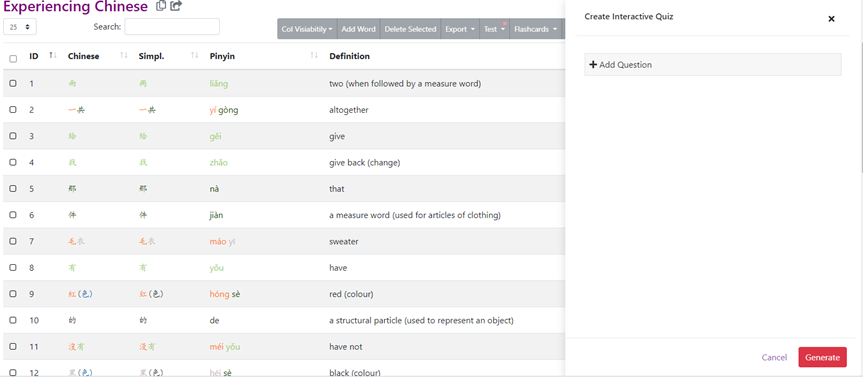Screen dimensions: 863x377
Task: Sort the Simpl. column using arrows
Action: click(x=195, y=56)
